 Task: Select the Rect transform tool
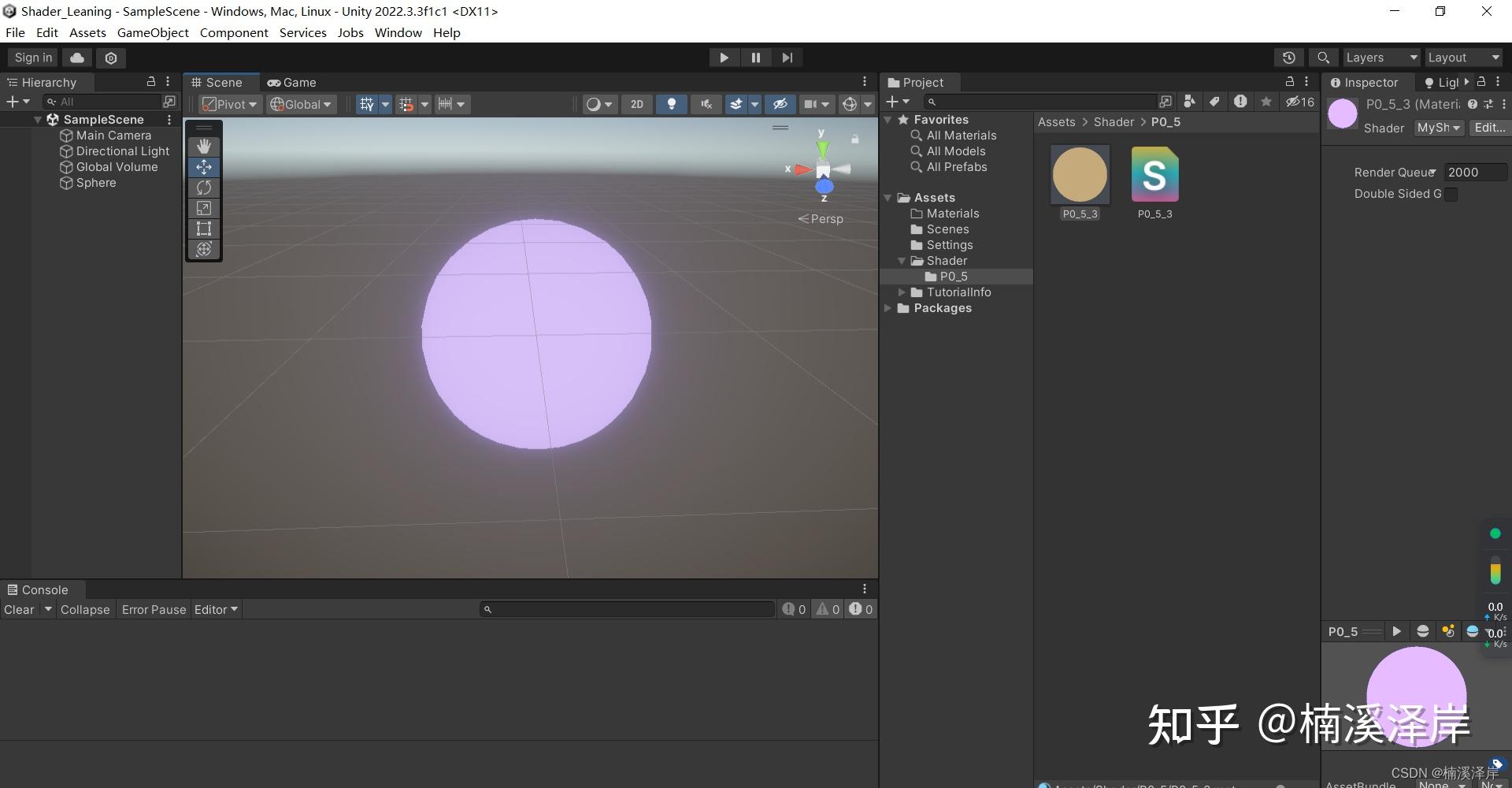pos(203,229)
